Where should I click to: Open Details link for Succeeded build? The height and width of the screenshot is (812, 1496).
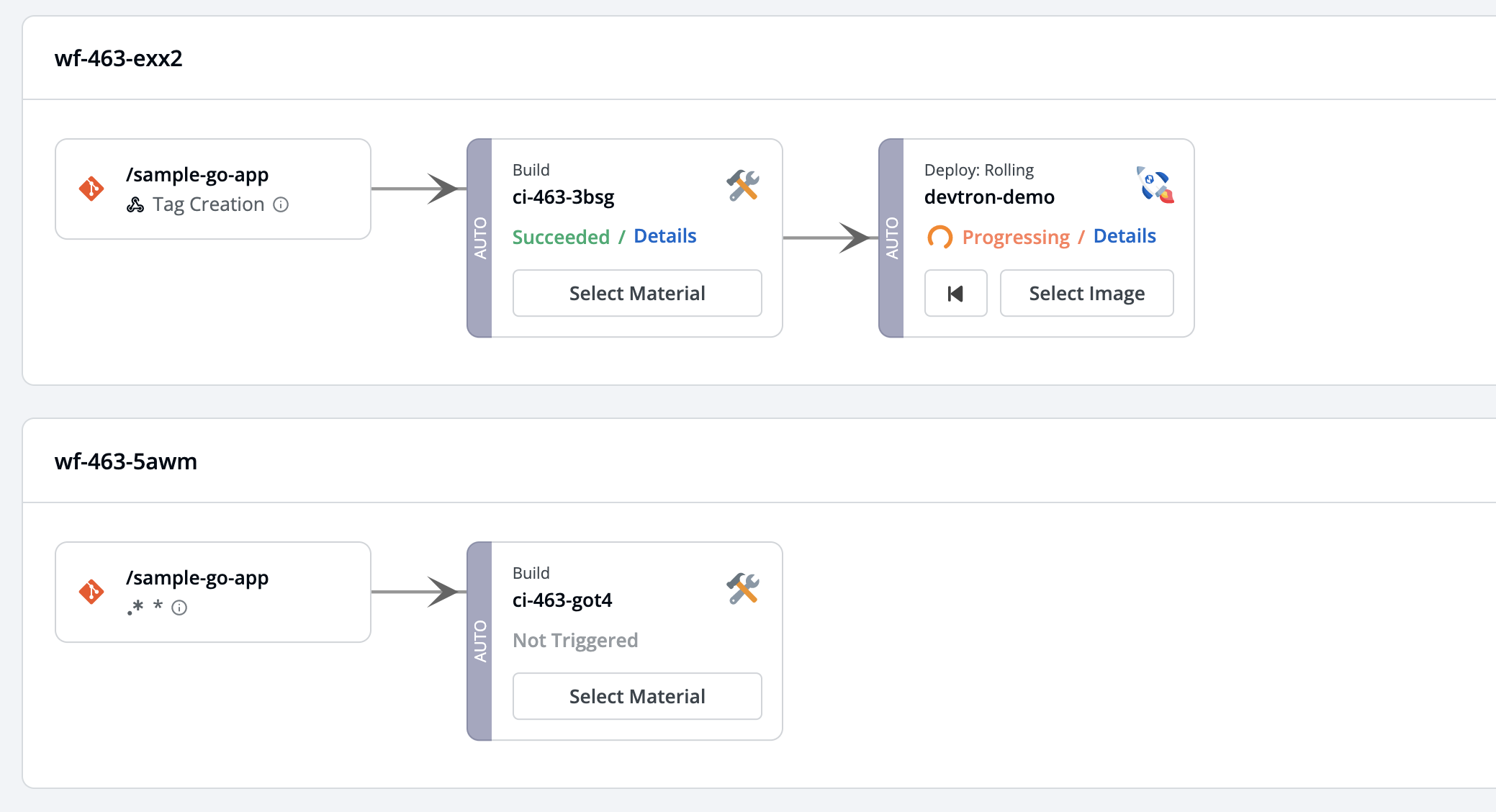click(664, 236)
